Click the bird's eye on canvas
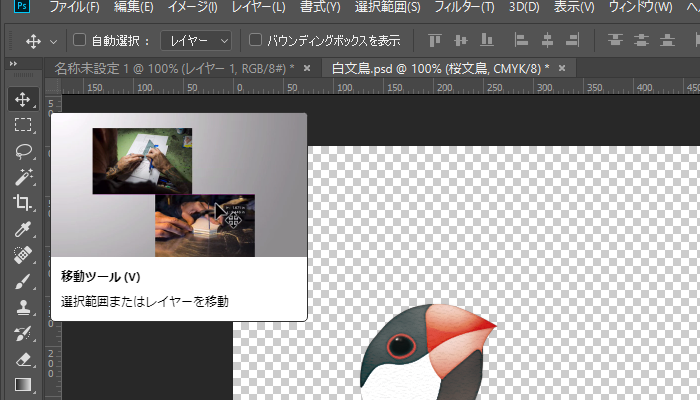The width and height of the screenshot is (700, 400). point(401,345)
